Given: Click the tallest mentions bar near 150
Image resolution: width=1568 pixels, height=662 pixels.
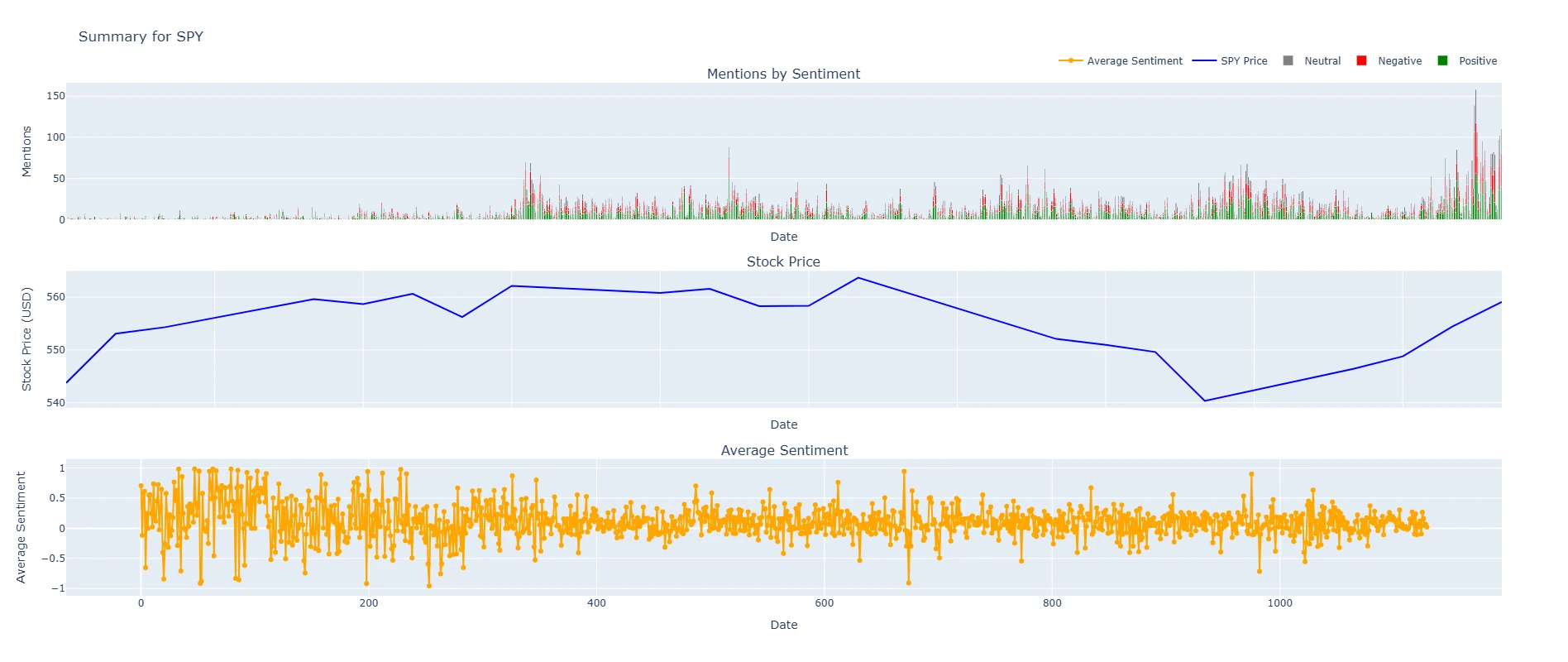Looking at the screenshot, I should (x=1475, y=155).
